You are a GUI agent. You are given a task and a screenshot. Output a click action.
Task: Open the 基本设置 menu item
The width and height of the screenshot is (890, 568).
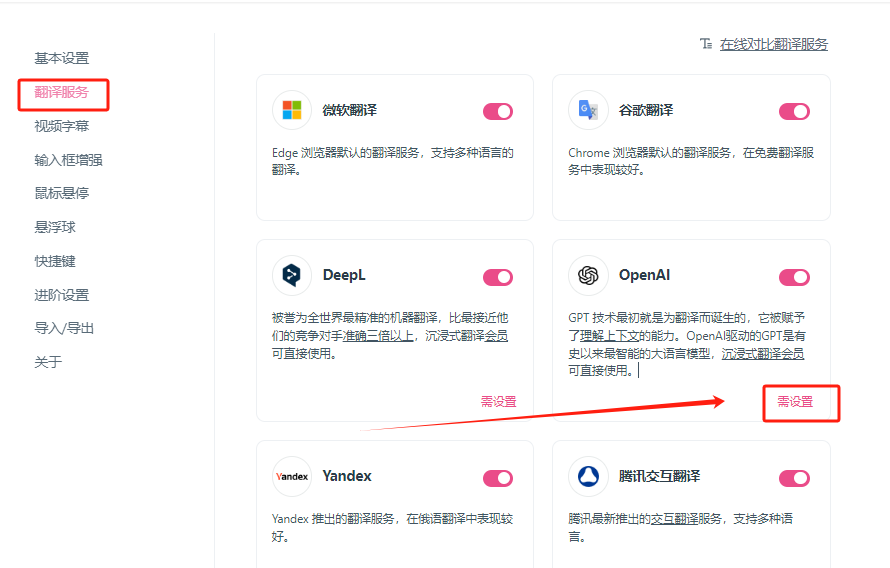(62, 58)
